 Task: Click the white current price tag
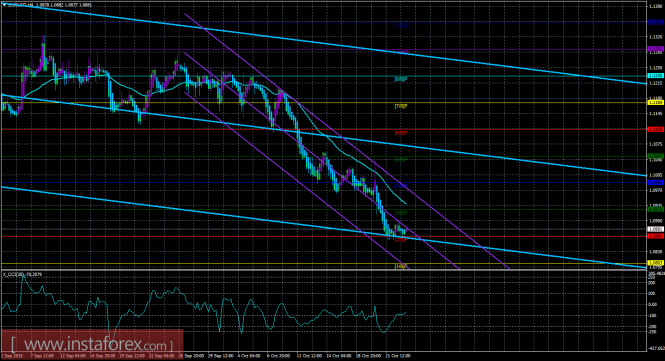[x=656, y=229]
